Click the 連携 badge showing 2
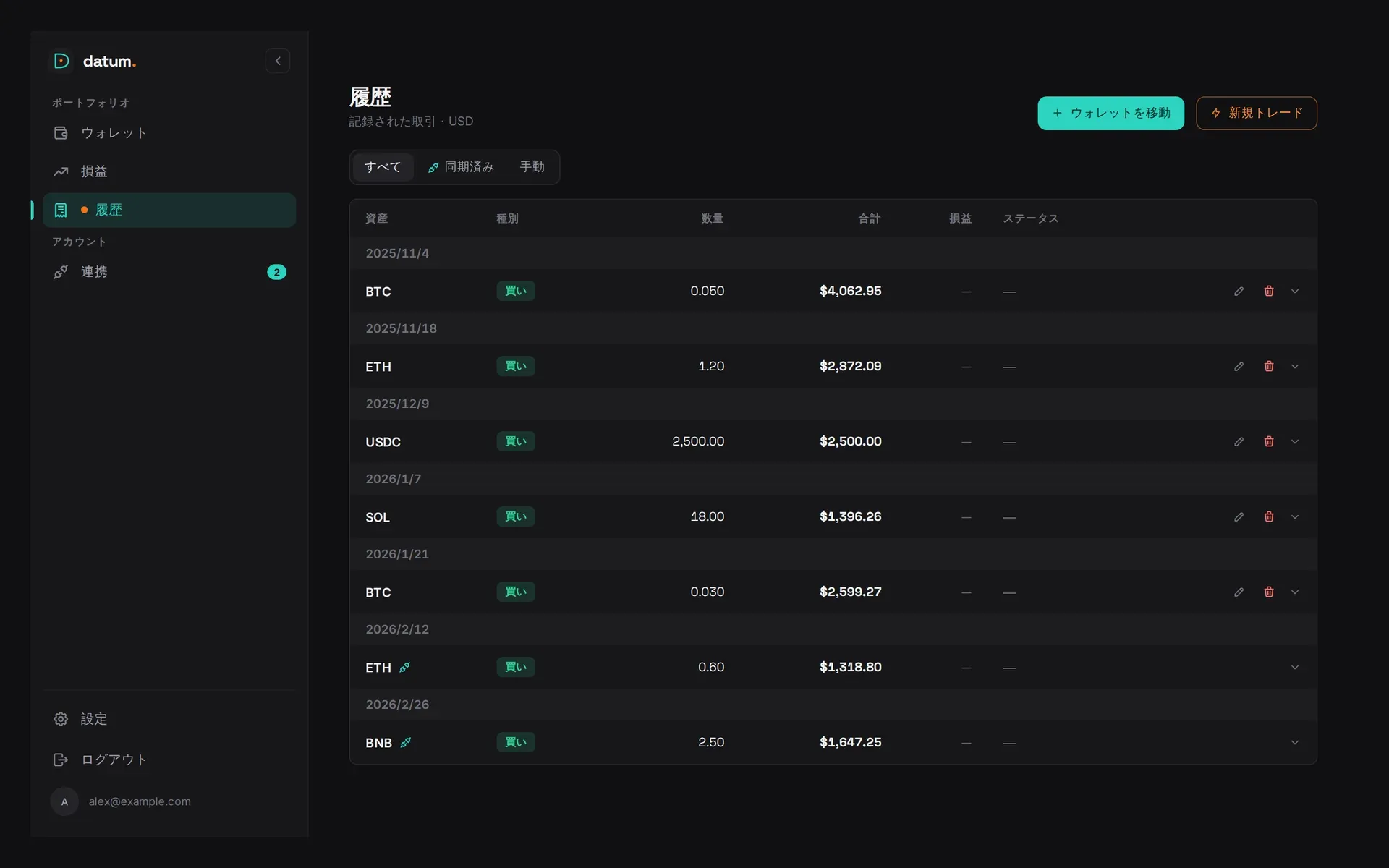Viewport: 1389px width, 868px height. point(276,273)
